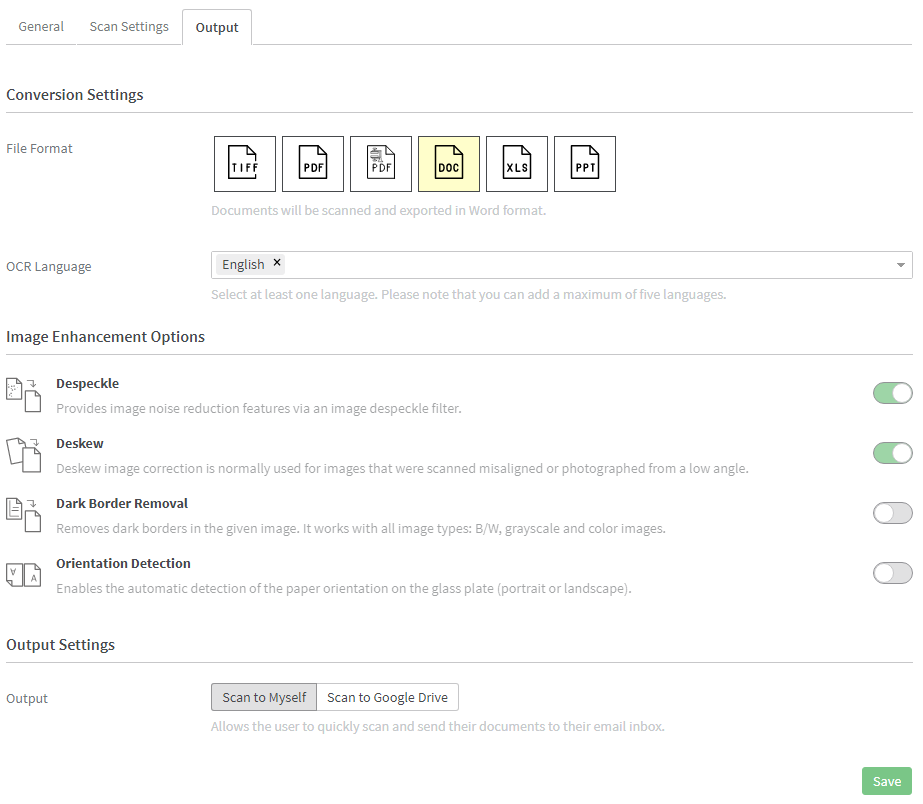
Task: Switch to the General tab
Action: [x=41, y=27]
